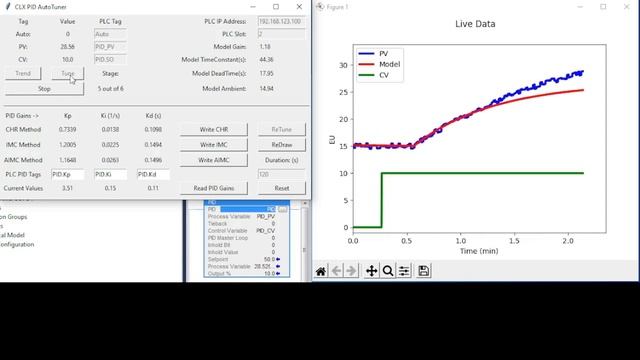
Task: Click the Write IMC button
Action: coord(213,145)
